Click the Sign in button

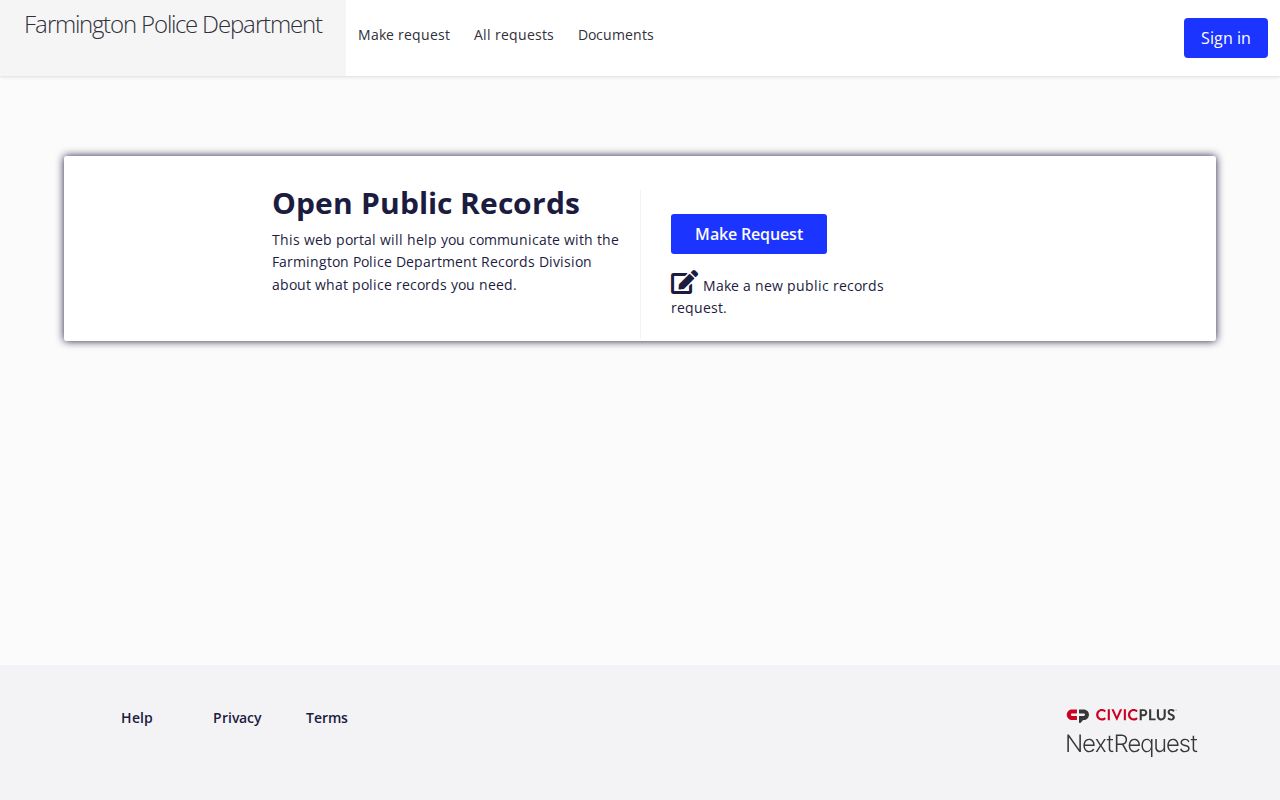(1226, 38)
